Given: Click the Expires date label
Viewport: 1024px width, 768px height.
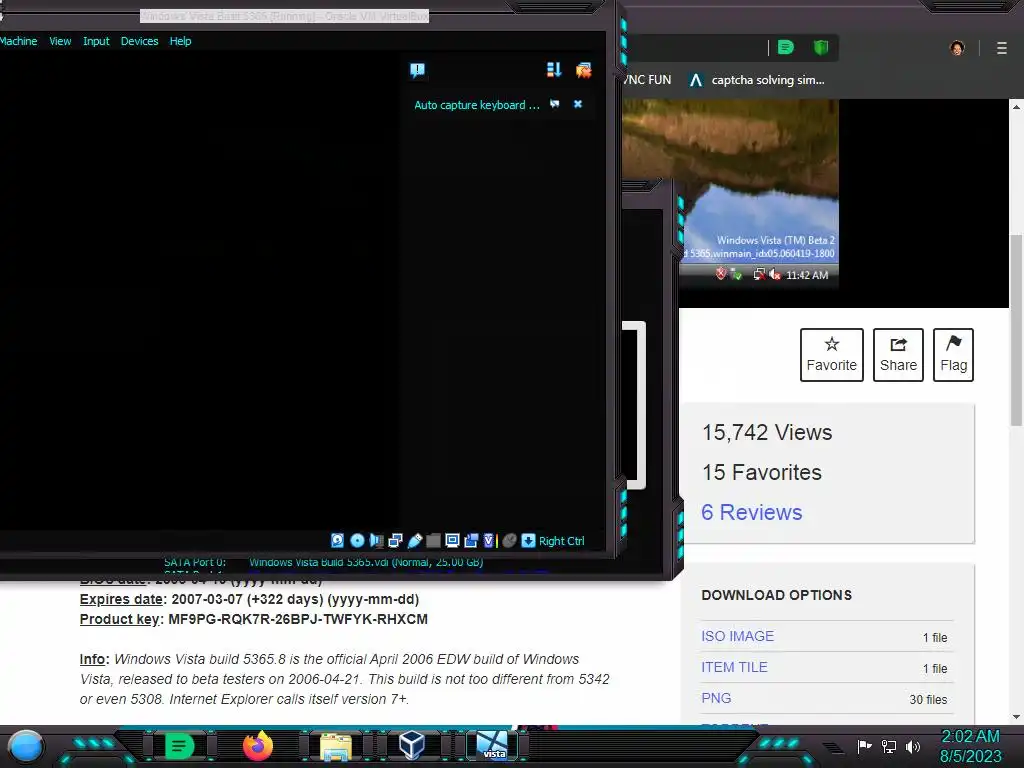Looking at the screenshot, I should pyautogui.click(x=121, y=600).
